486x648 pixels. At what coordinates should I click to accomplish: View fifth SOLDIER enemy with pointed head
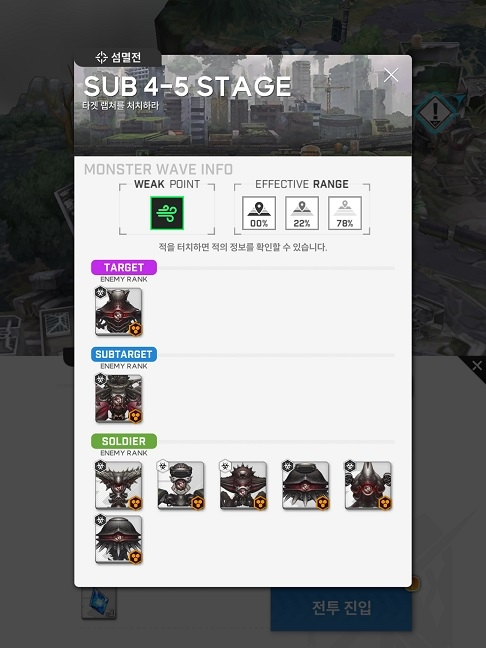(368, 485)
